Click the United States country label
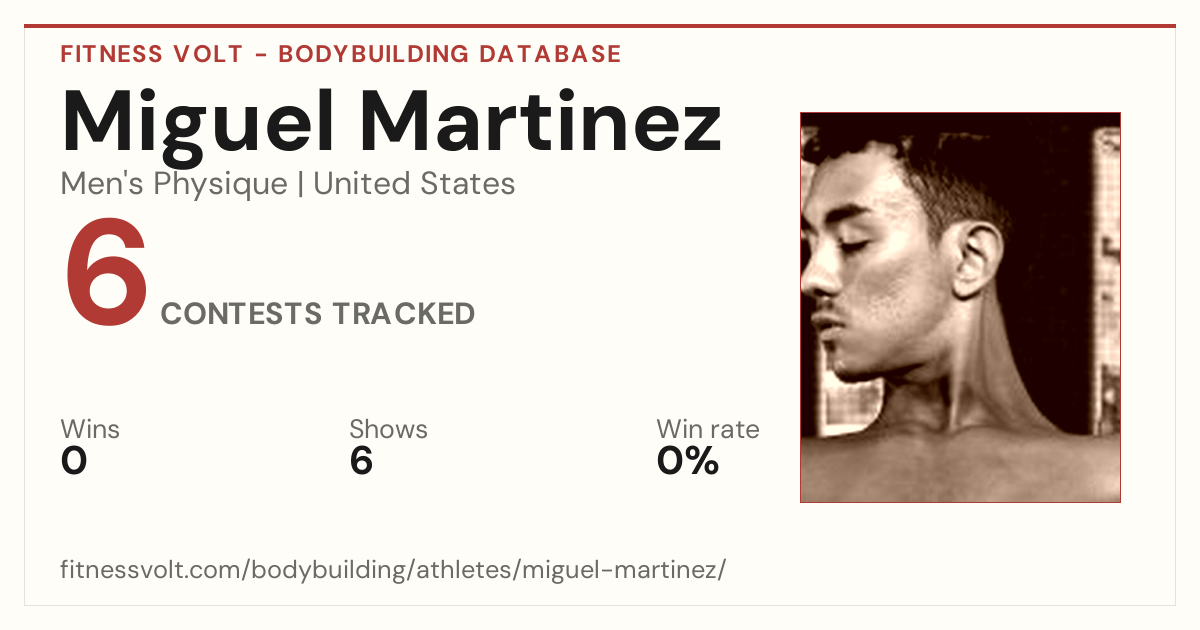Viewport: 1200px width, 630px height. [x=414, y=184]
